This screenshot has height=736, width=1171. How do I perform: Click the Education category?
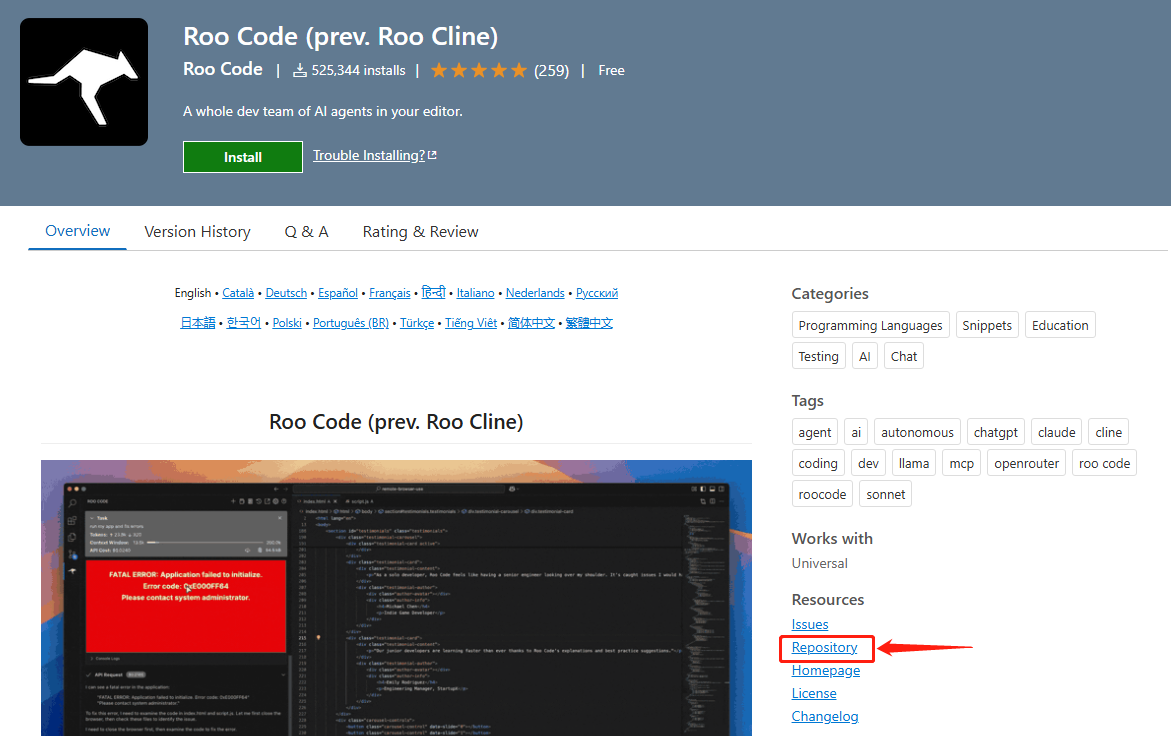[x=1060, y=325]
